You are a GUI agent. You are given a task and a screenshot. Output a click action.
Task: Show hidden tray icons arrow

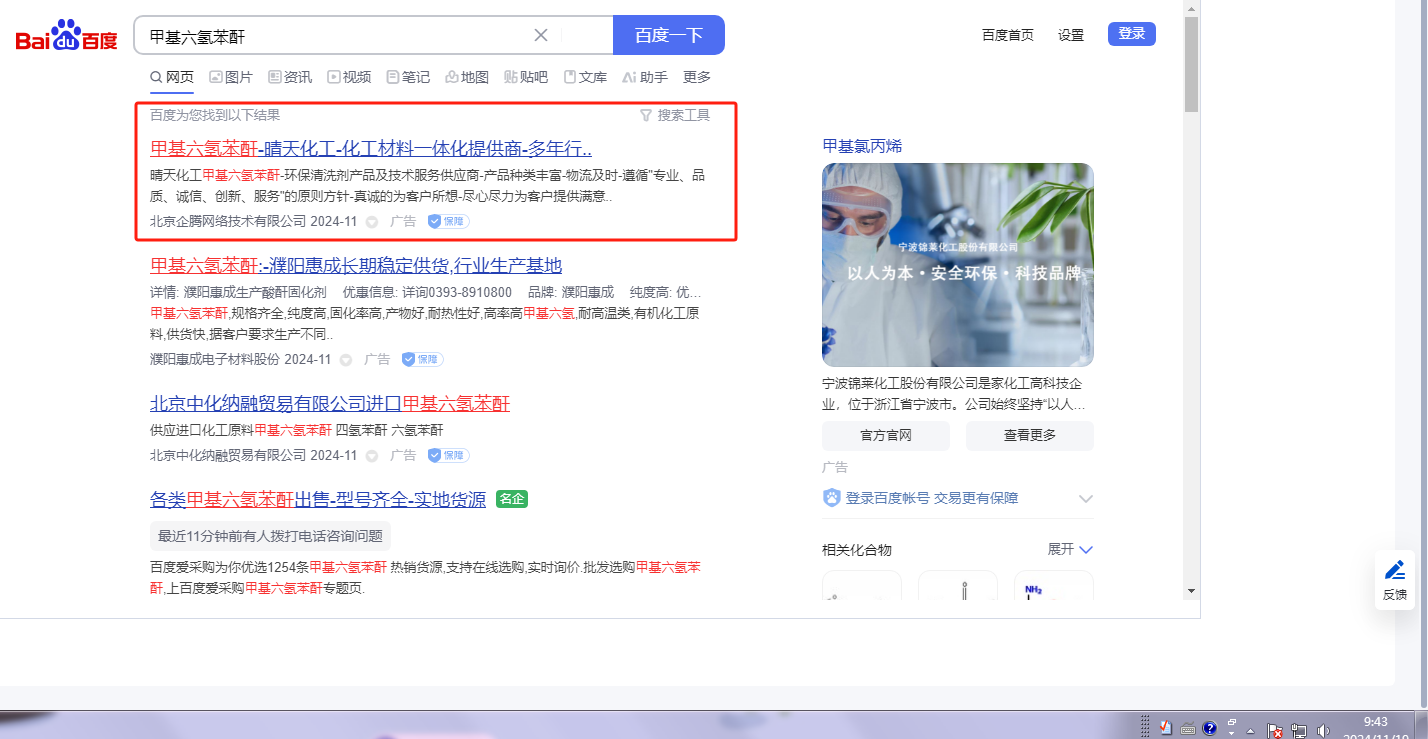(x=1250, y=730)
